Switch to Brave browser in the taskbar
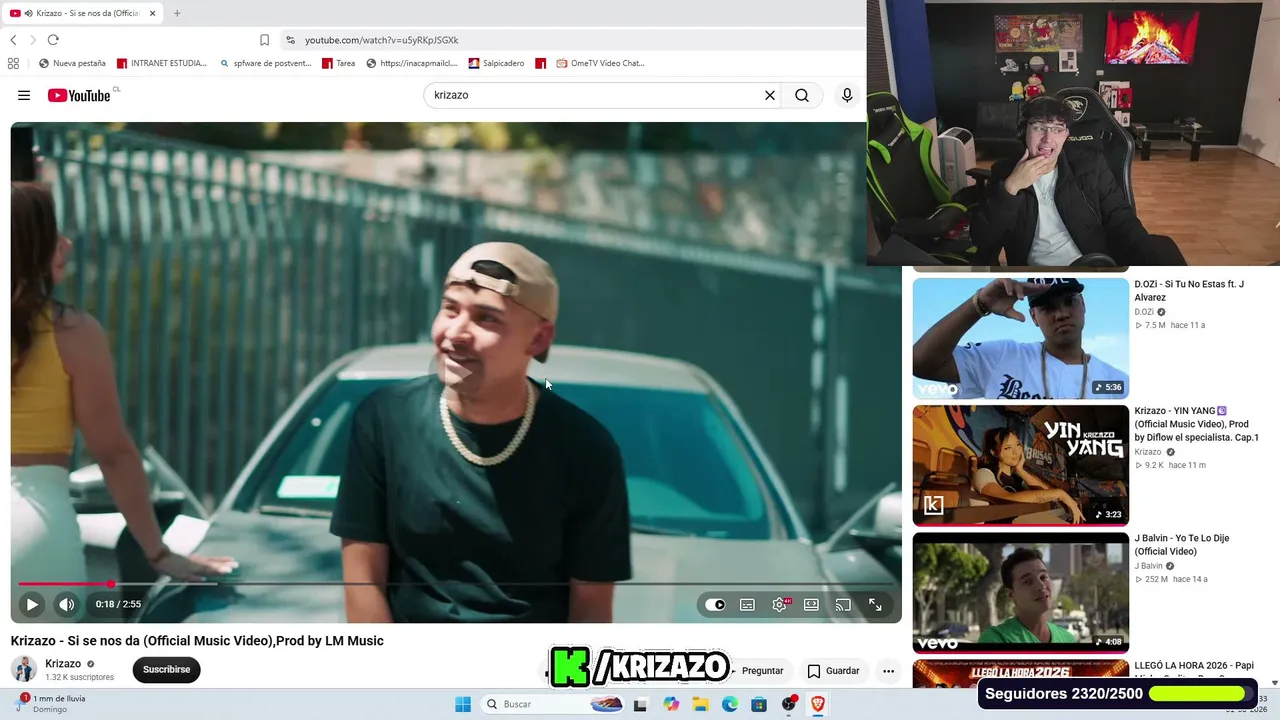This screenshot has height=720, width=1280. [818, 704]
